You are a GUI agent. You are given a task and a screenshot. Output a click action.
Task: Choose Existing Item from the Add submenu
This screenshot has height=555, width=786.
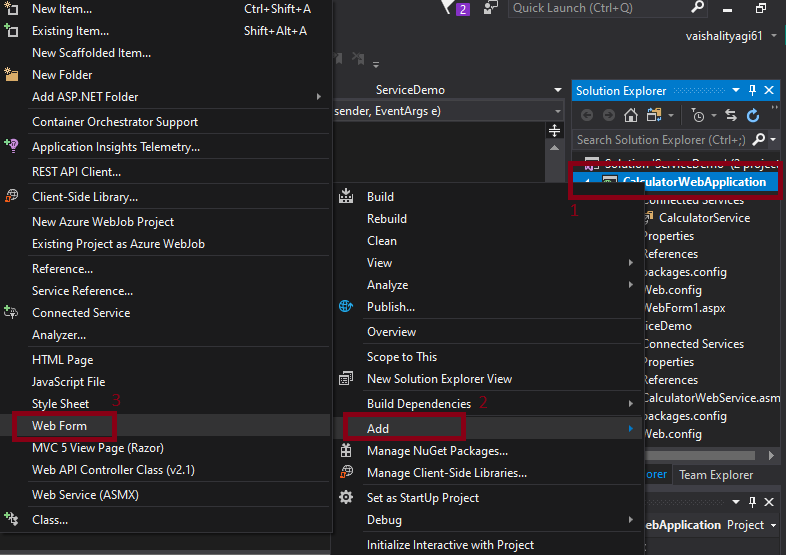pos(165,31)
